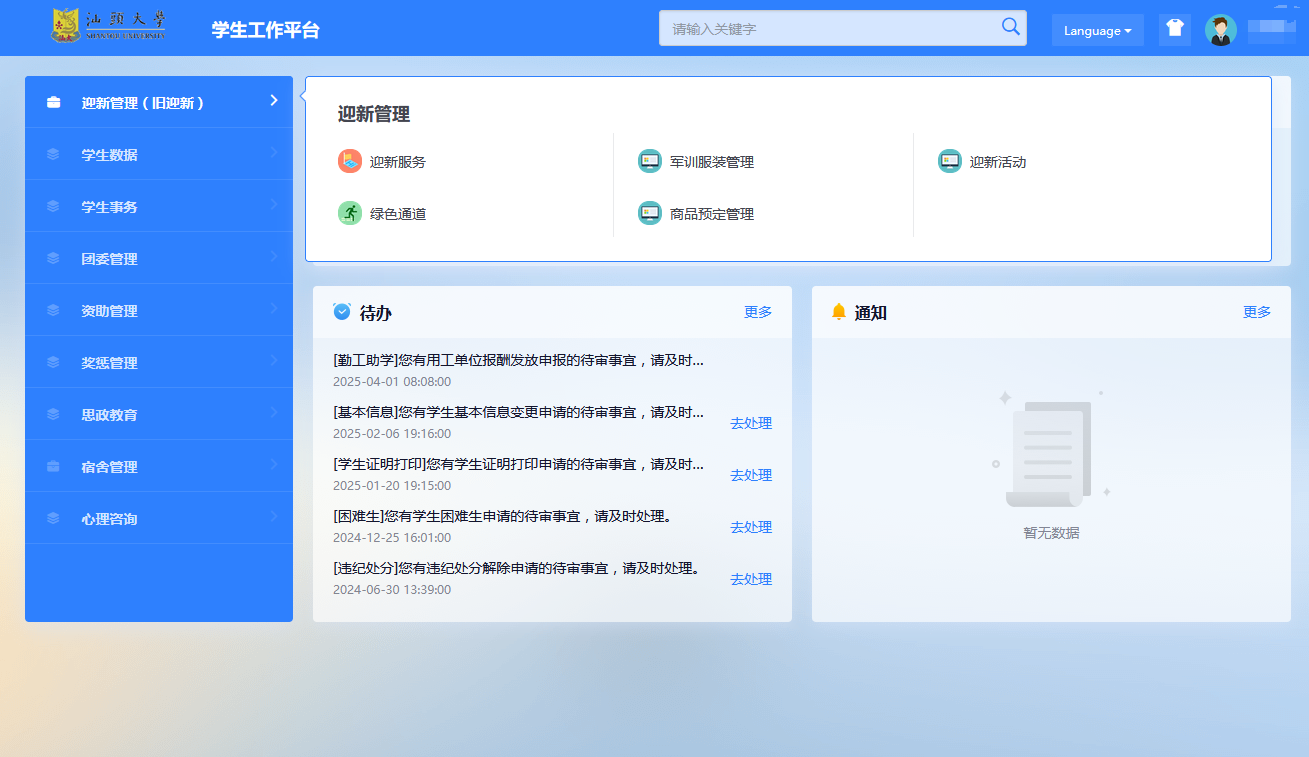Click the user avatar icon
Image resolution: width=1309 pixels, height=757 pixels.
pyautogui.click(x=1221, y=30)
